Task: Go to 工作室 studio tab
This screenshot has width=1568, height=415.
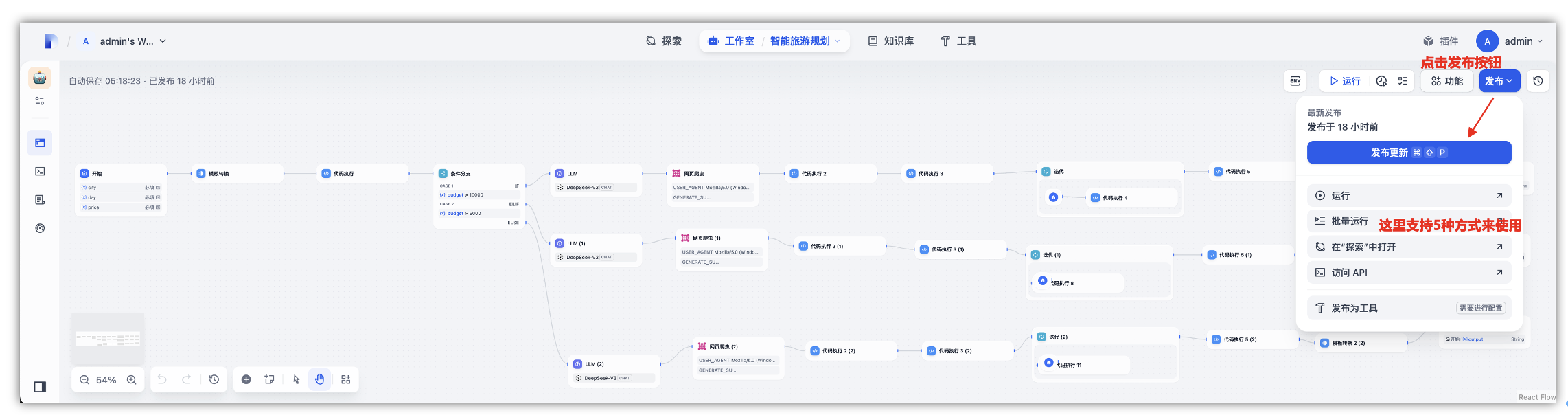Action: (731, 41)
